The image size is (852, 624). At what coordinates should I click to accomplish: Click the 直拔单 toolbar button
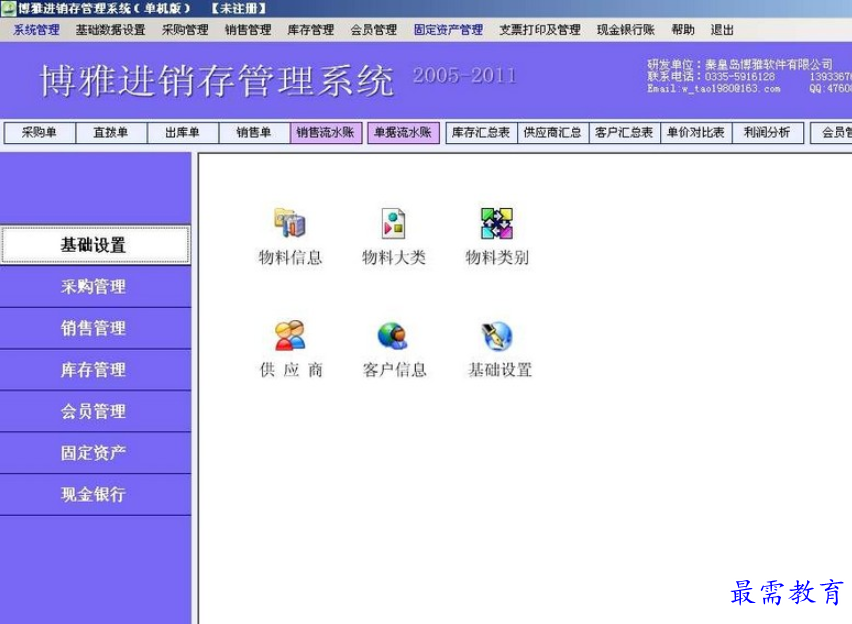pyautogui.click(x=111, y=133)
